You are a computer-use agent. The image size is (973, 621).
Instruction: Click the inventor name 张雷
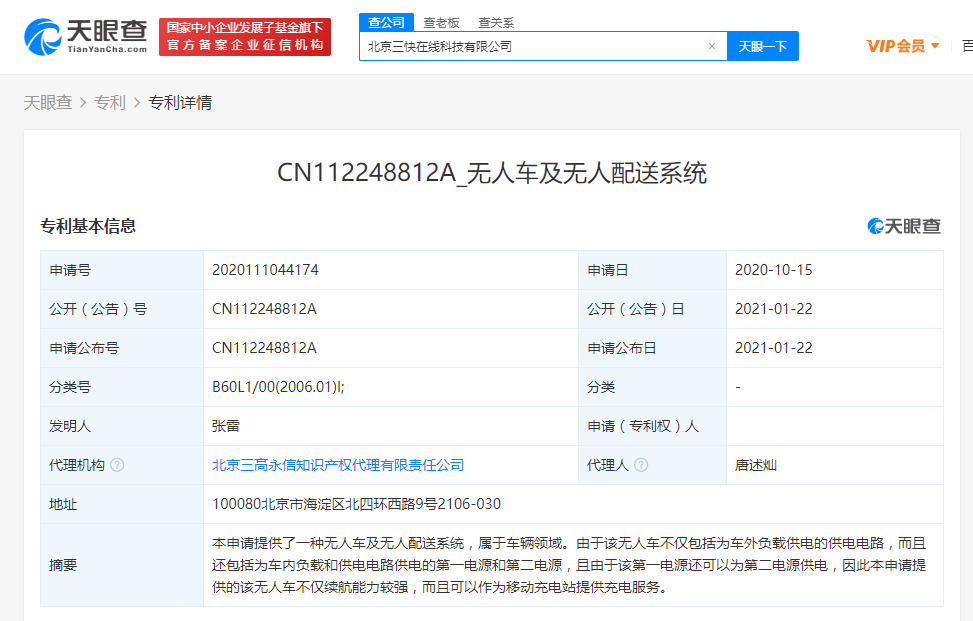pyautogui.click(x=226, y=426)
